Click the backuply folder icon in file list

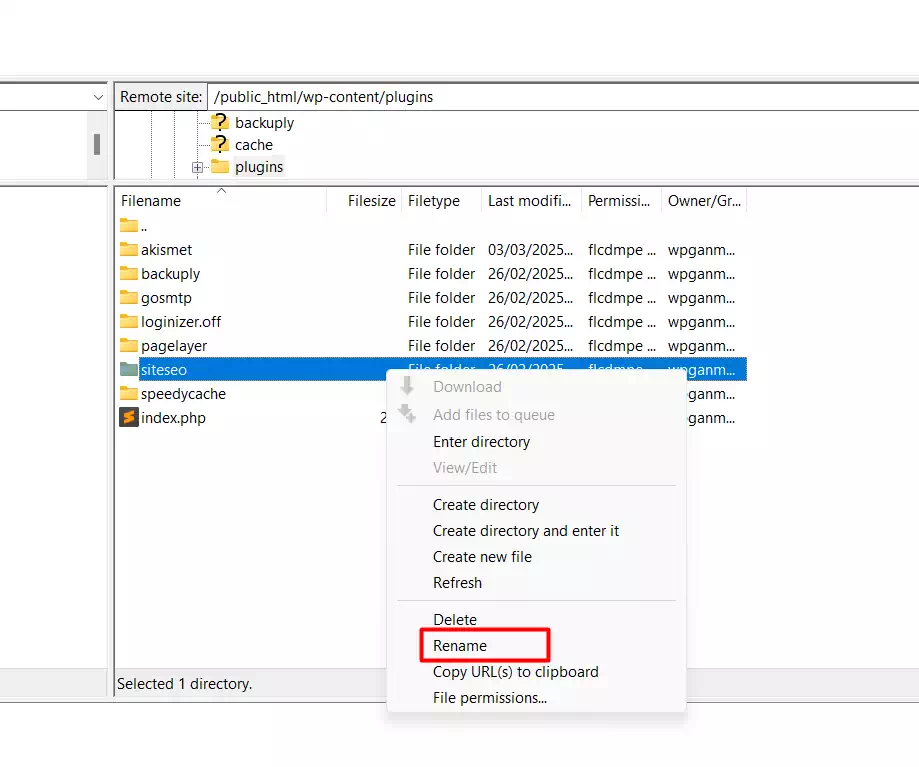(x=128, y=274)
